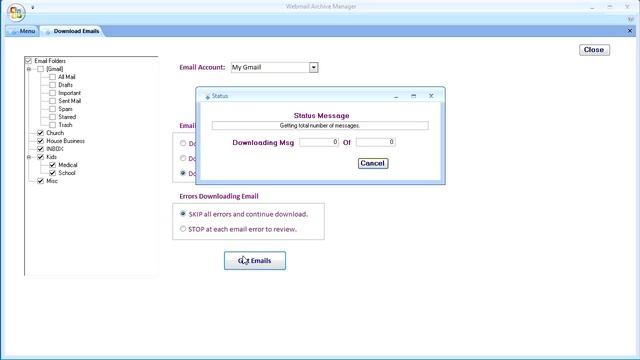Click the Status dialog icon
Image resolution: width=640 pixels, height=360 pixels.
tap(207, 96)
